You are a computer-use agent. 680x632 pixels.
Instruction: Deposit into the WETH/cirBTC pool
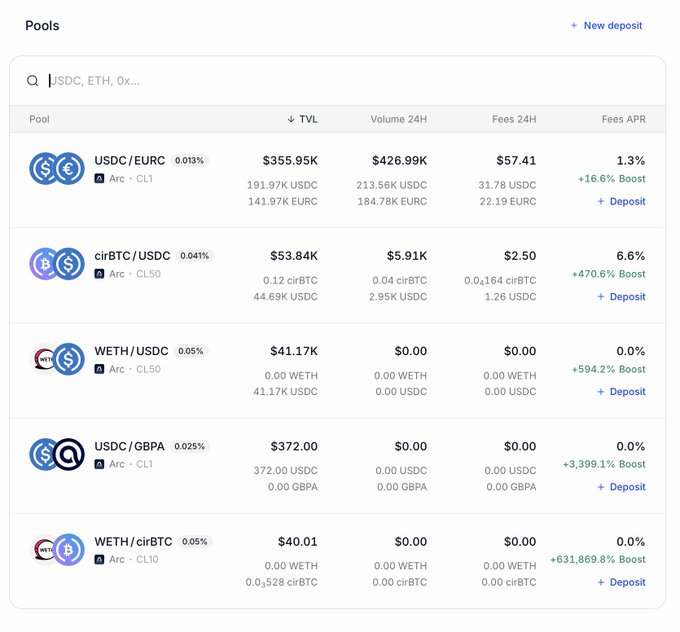coord(621,582)
